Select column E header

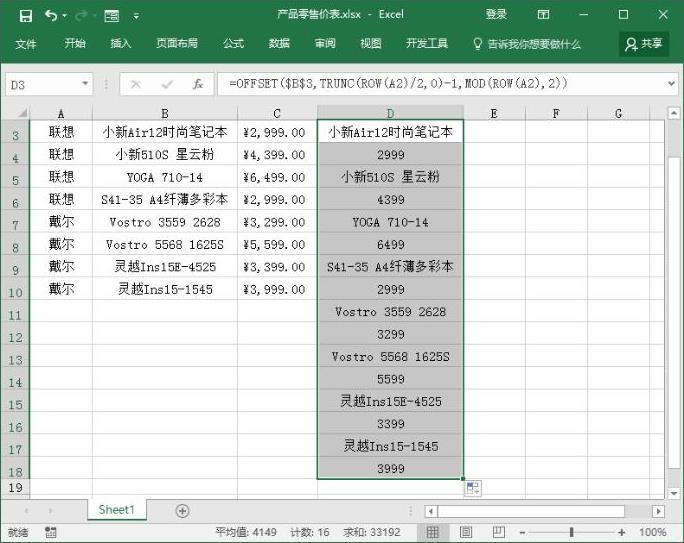coord(494,113)
